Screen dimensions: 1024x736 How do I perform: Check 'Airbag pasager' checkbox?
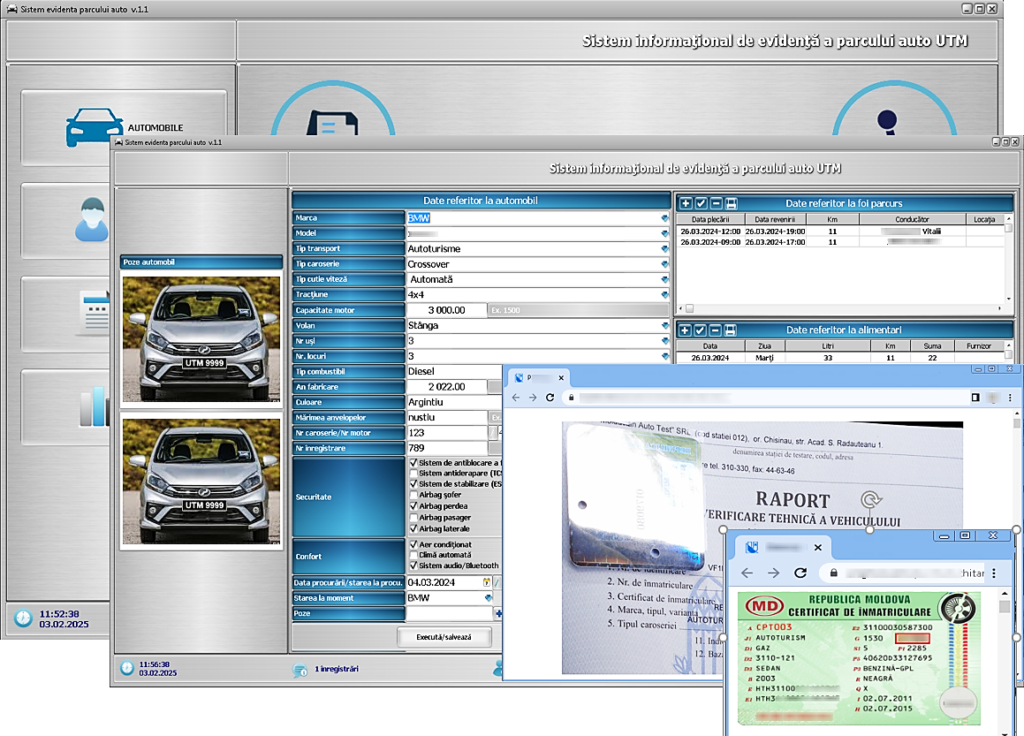click(x=413, y=517)
